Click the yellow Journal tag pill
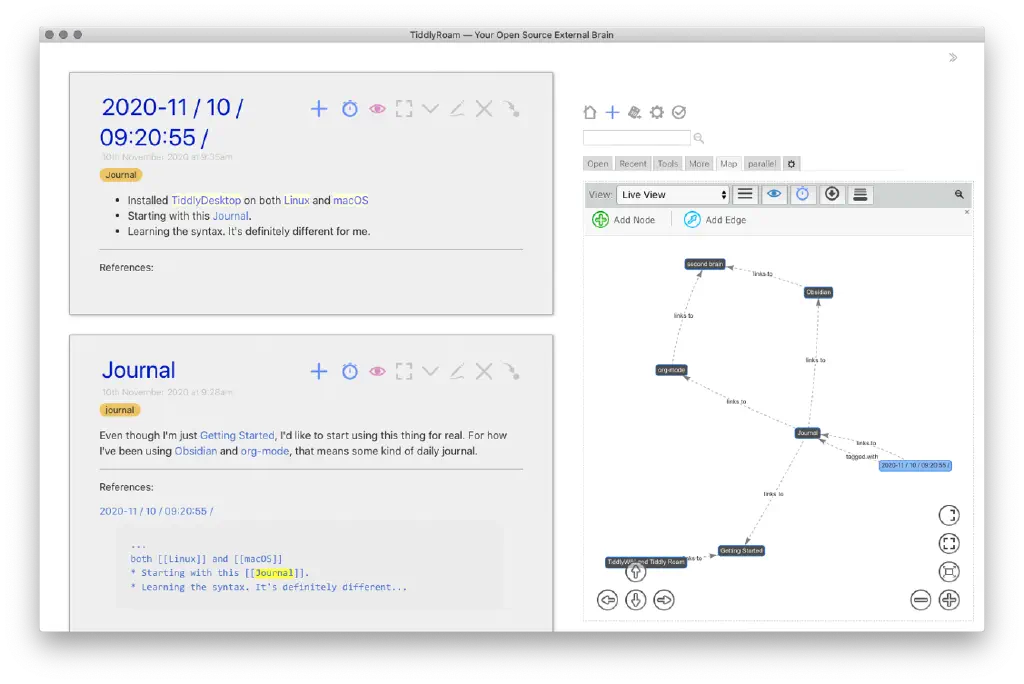Screen dimensions: 1024x684 (121, 175)
